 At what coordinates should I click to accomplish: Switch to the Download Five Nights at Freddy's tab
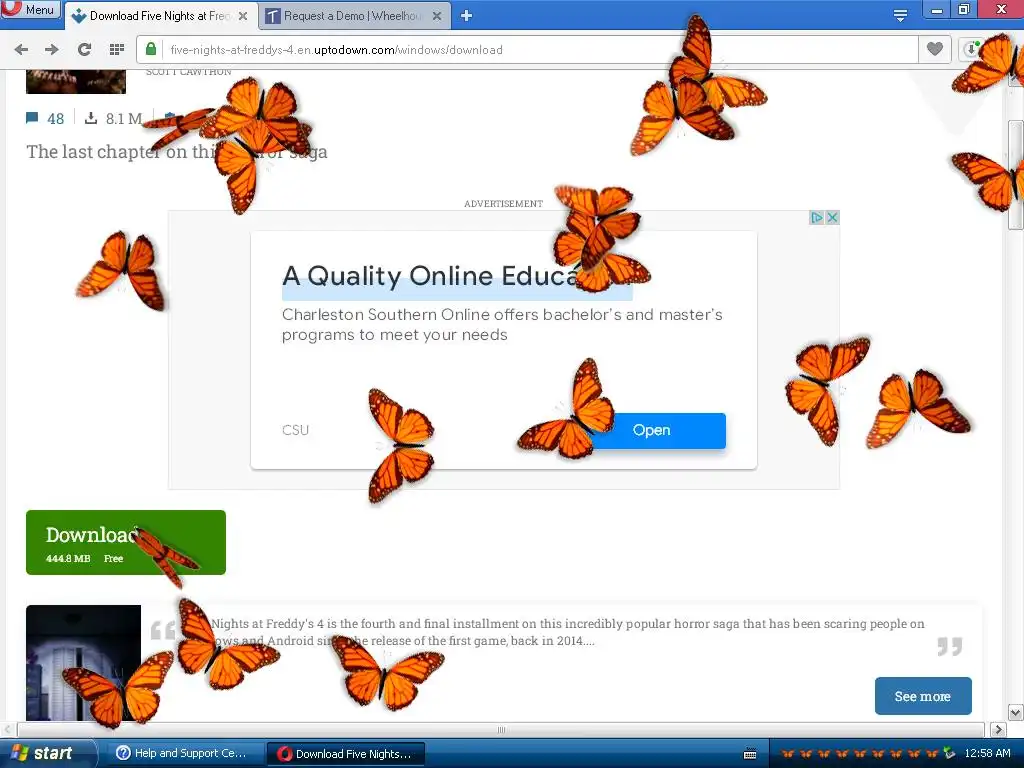[160, 16]
